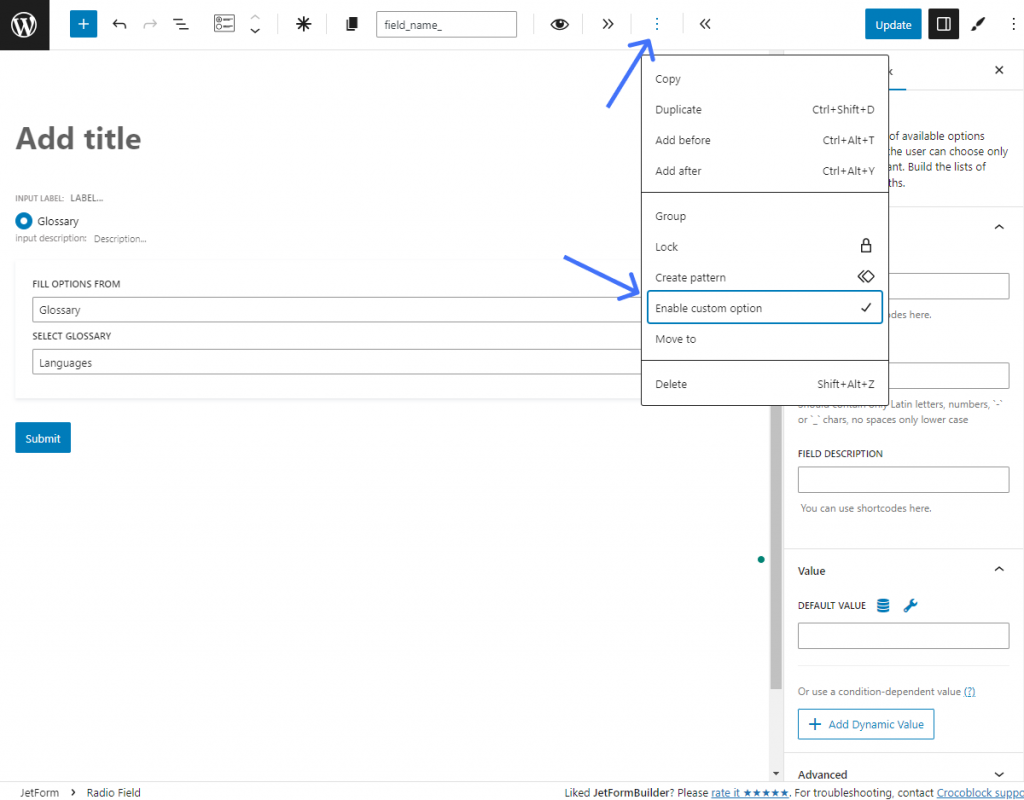Open the Styles paintbrush icon
The width and height of the screenshot is (1024, 800).
click(x=978, y=23)
